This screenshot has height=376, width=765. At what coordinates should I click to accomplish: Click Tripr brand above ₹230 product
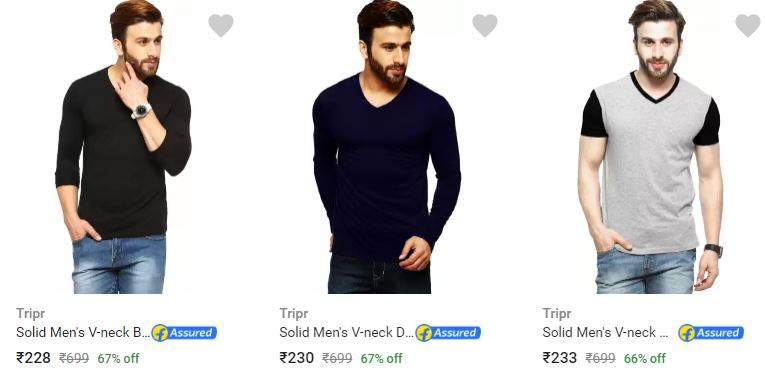pos(294,314)
